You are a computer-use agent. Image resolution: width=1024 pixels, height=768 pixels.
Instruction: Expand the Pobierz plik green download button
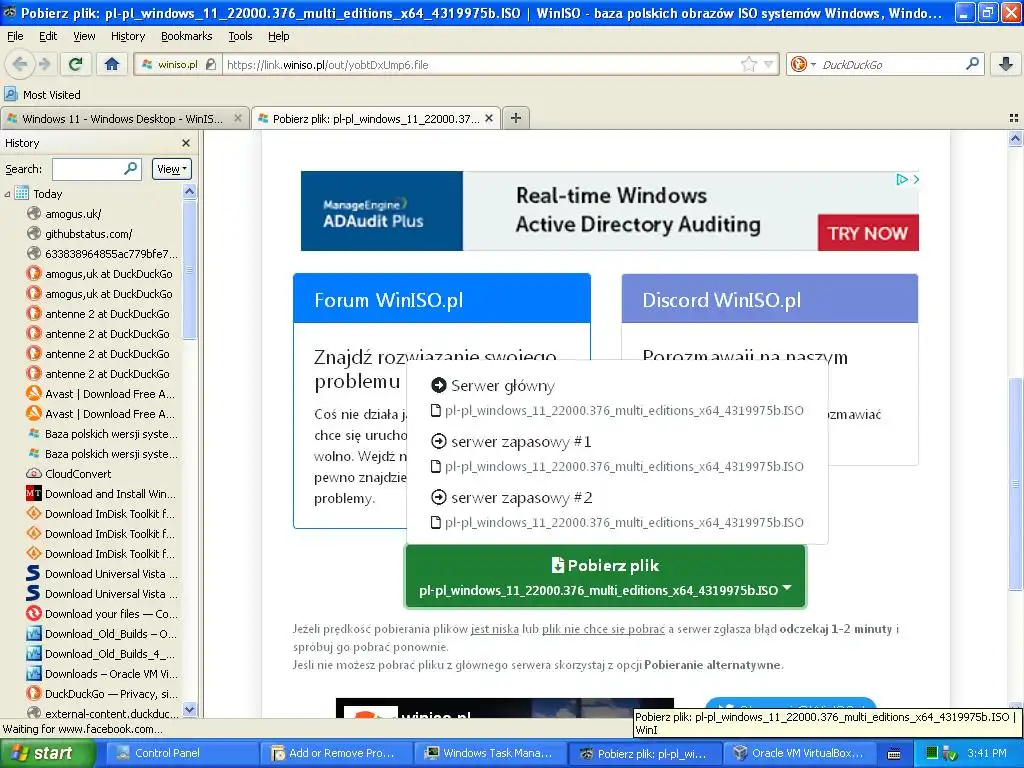[605, 577]
